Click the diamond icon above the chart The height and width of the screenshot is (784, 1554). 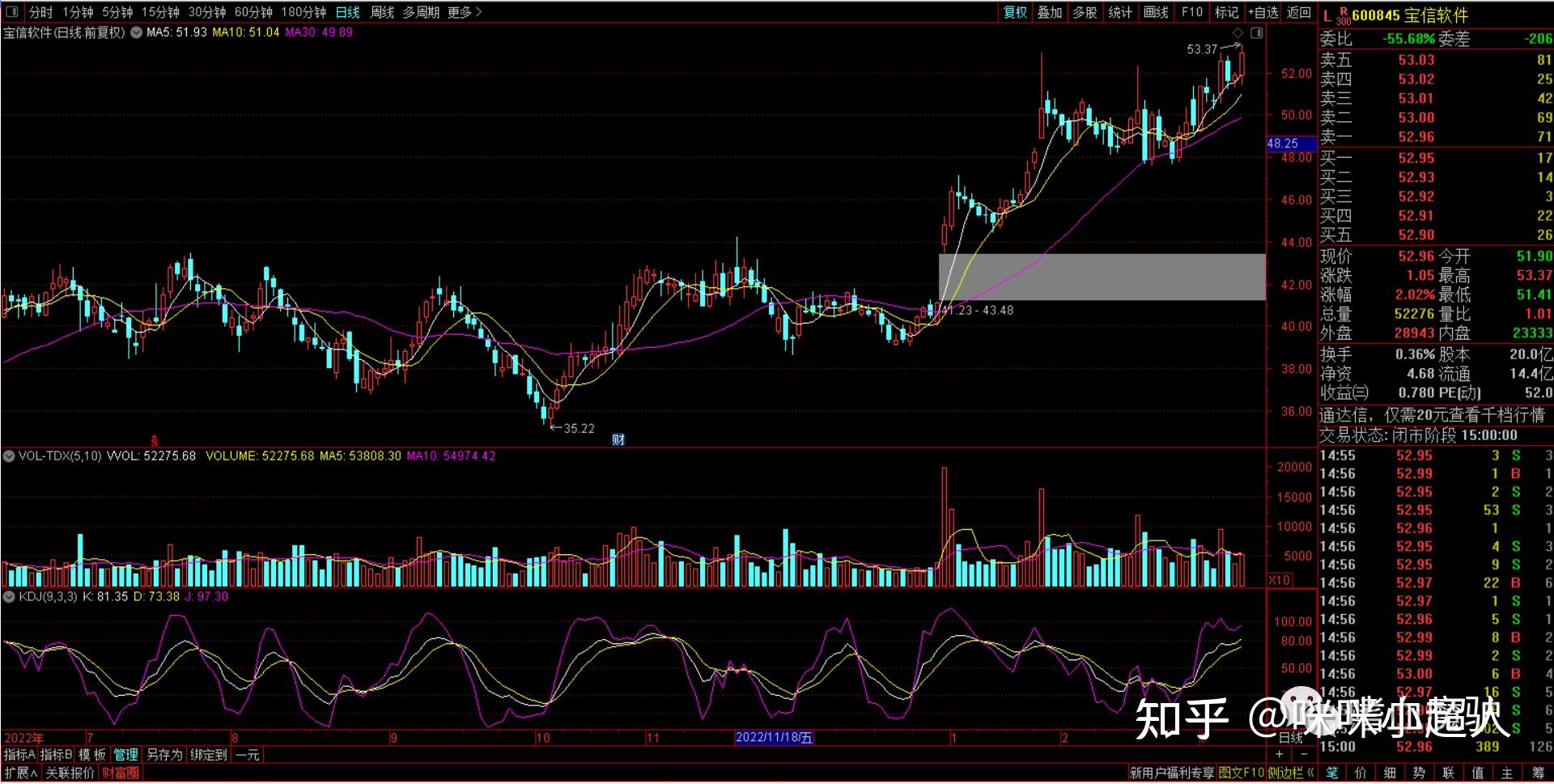1238,32
